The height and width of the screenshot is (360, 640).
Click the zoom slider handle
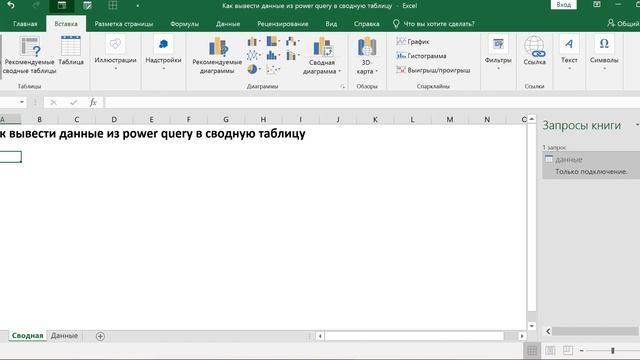(613, 351)
